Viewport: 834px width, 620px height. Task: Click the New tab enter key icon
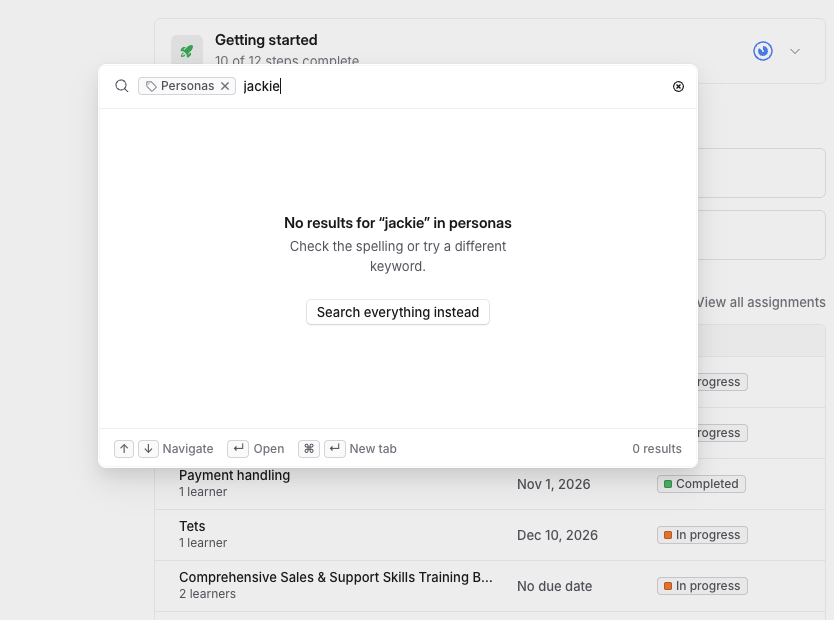335,449
